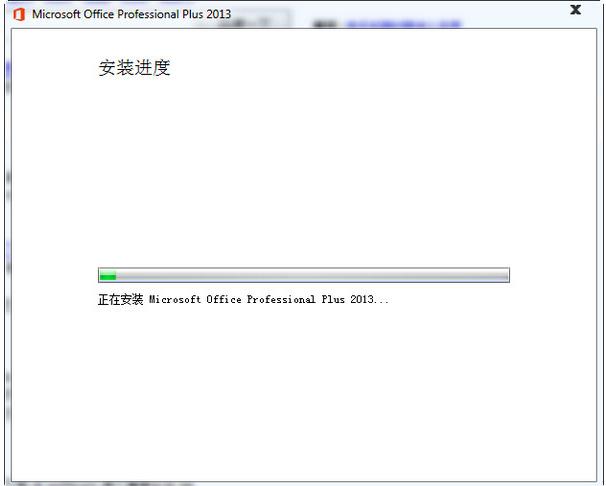Click the word Professional in the title bar
Screen dimensions: 606x486
tap(148, 14)
